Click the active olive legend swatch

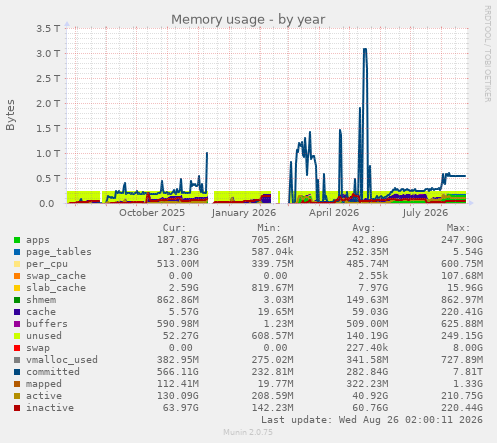click(x=17, y=396)
